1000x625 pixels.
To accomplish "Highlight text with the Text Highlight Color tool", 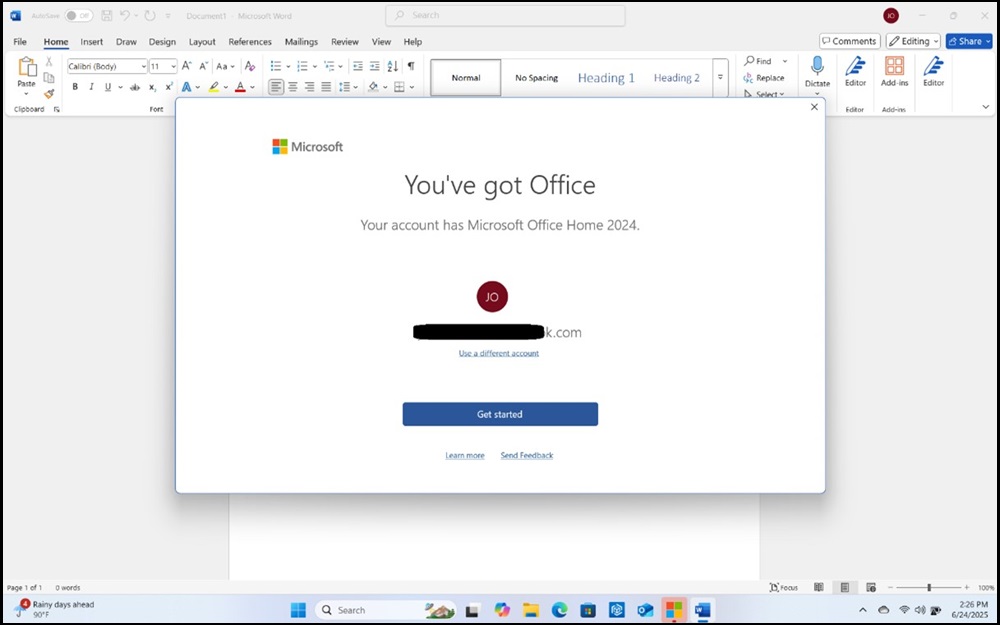I will coord(216,87).
